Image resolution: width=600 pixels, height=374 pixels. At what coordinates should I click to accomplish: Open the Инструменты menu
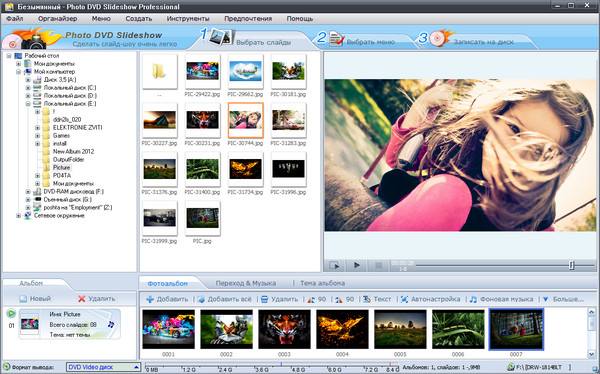tap(188, 18)
